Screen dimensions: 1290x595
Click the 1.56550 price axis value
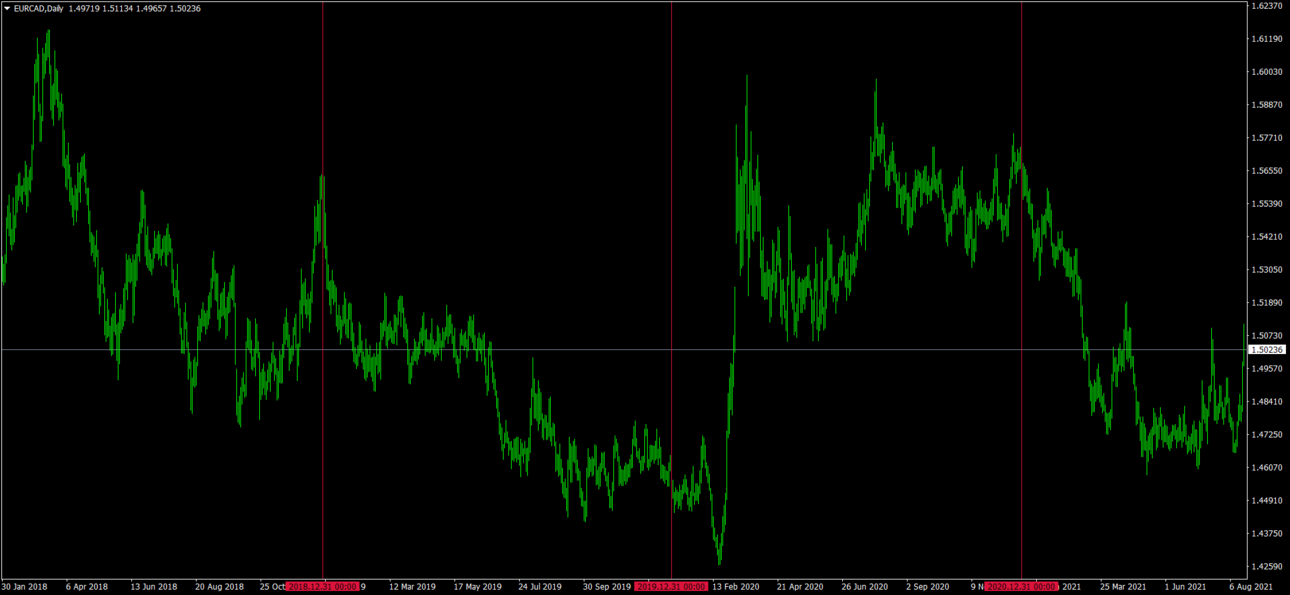pyautogui.click(x=1266, y=171)
